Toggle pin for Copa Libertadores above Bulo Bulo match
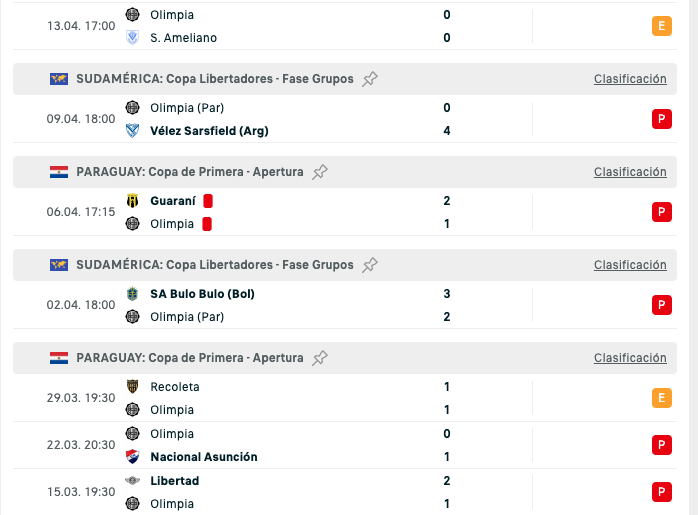698x515 pixels. tap(370, 265)
